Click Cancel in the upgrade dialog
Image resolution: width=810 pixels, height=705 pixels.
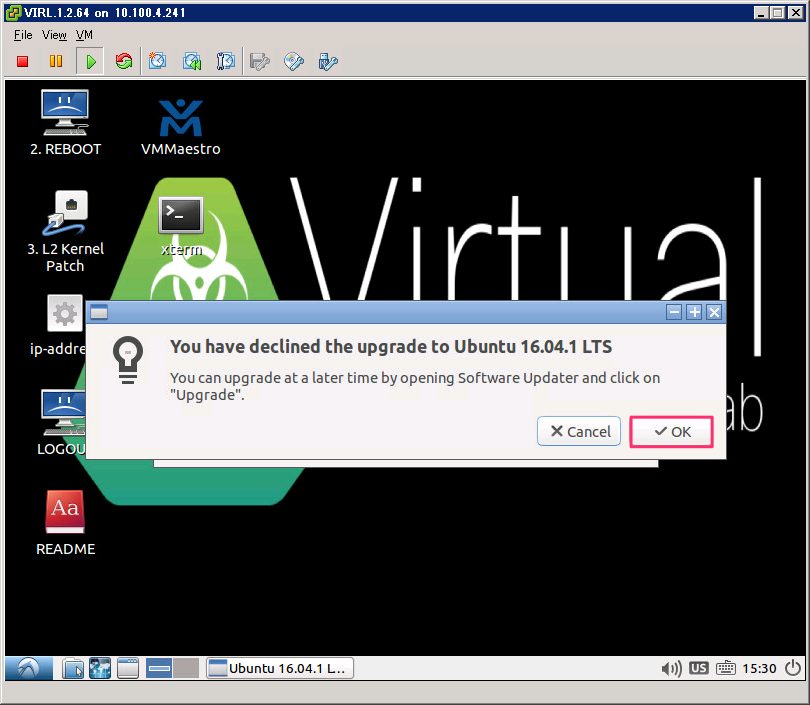pyautogui.click(x=579, y=432)
